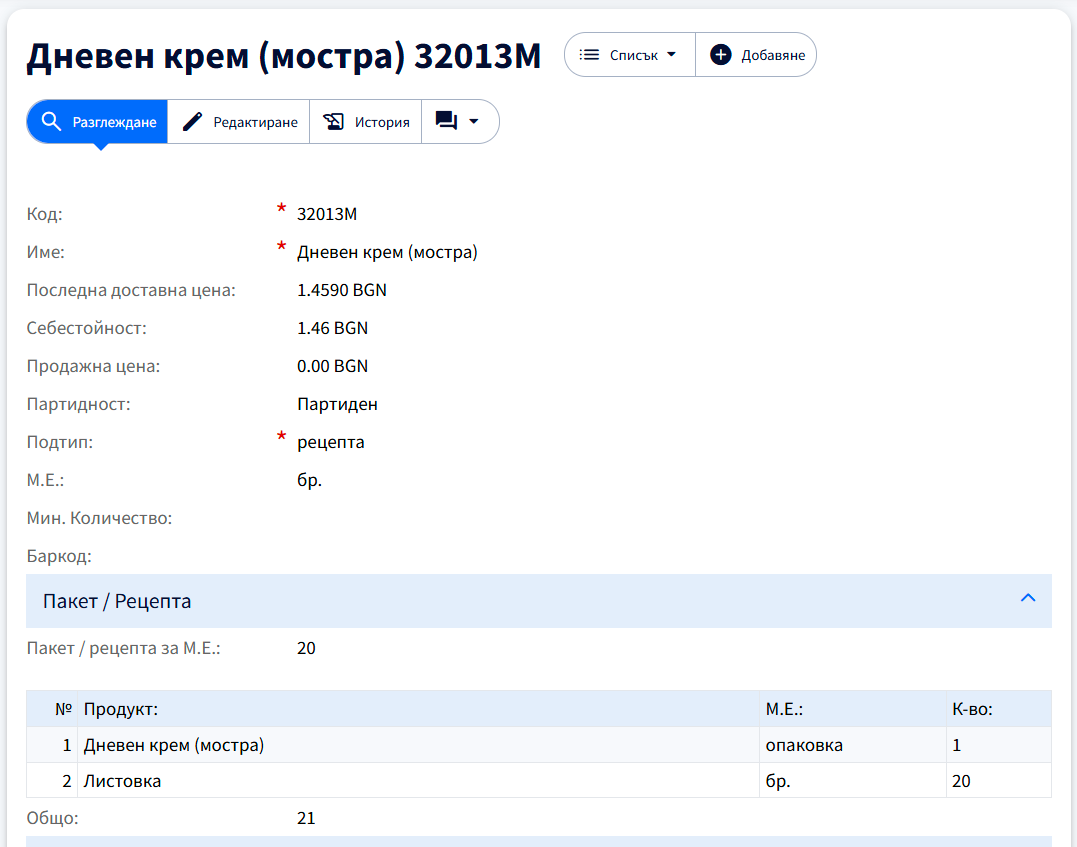Collapse the Пакет / Рецепта section

(x=1028, y=597)
